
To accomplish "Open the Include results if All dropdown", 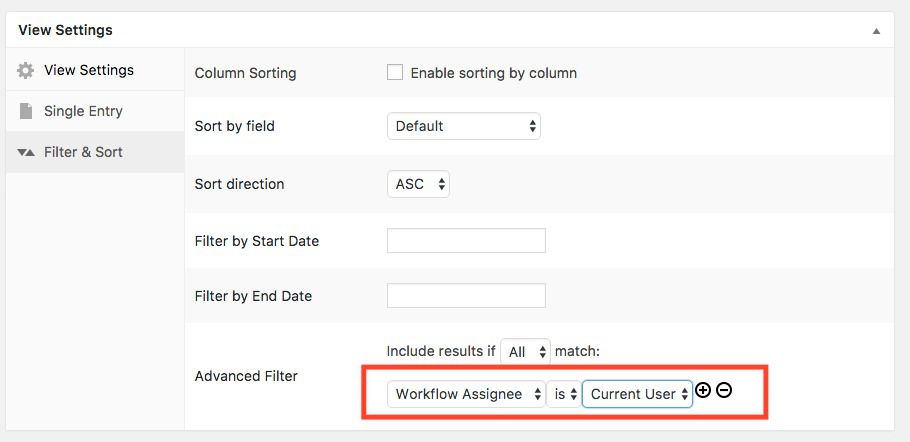I will click(525, 351).
